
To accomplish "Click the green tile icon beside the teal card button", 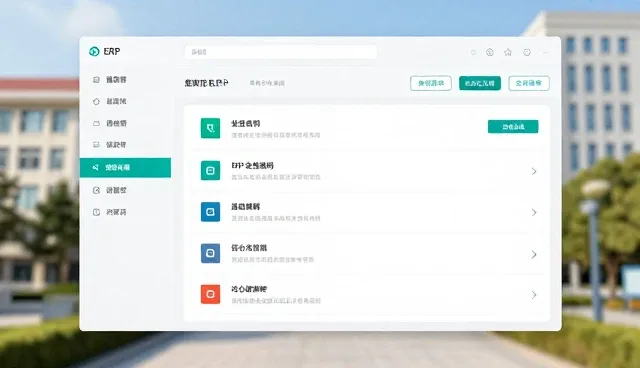I will (210, 128).
